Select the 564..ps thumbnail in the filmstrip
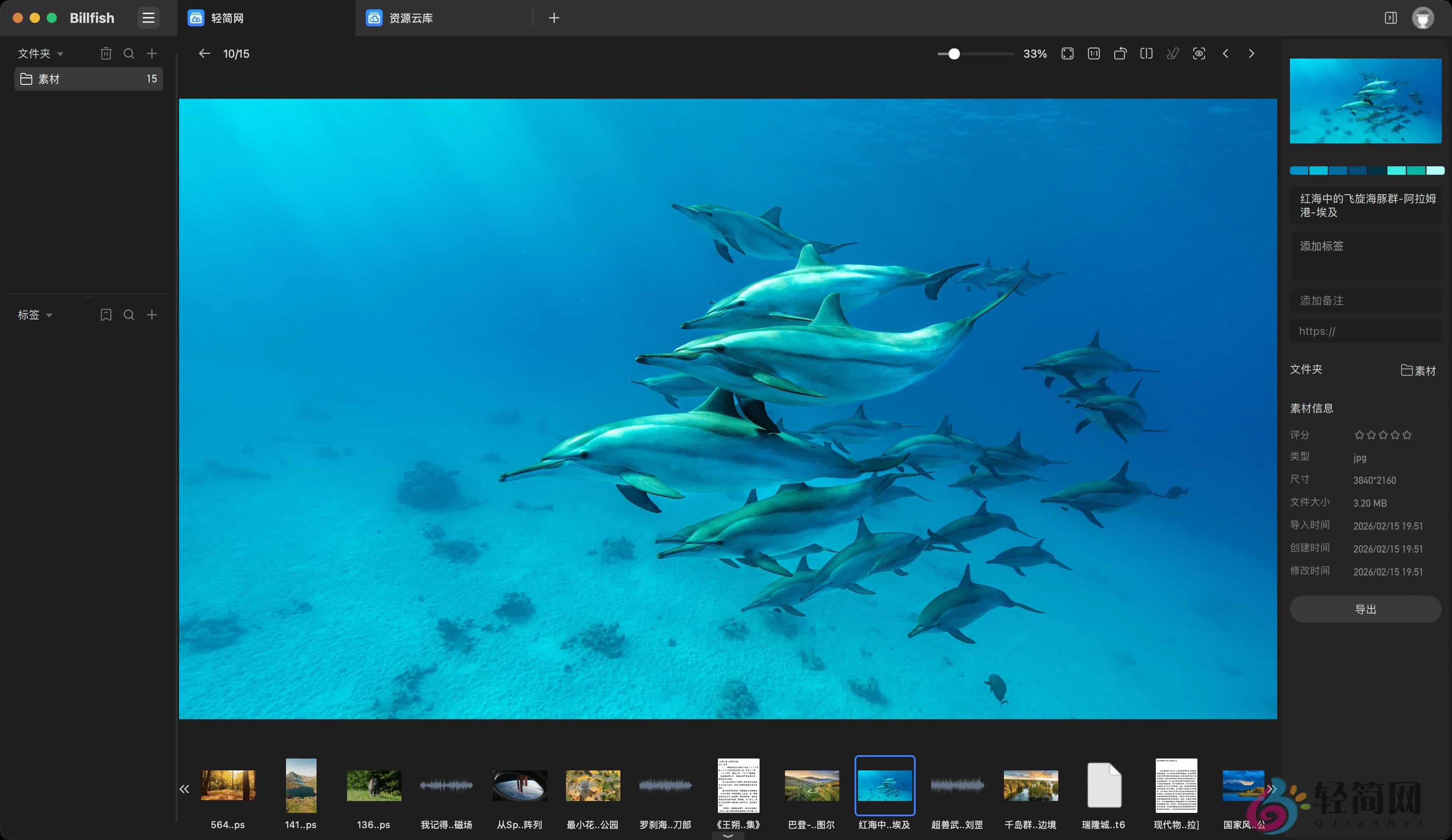The height and width of the screenshot is (840, 1452). [228, 785]
